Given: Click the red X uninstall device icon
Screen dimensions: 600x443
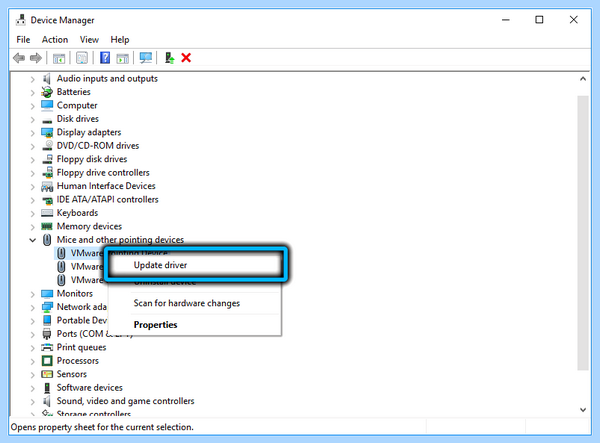Looking at the screenshot, I should click(186, 58).
